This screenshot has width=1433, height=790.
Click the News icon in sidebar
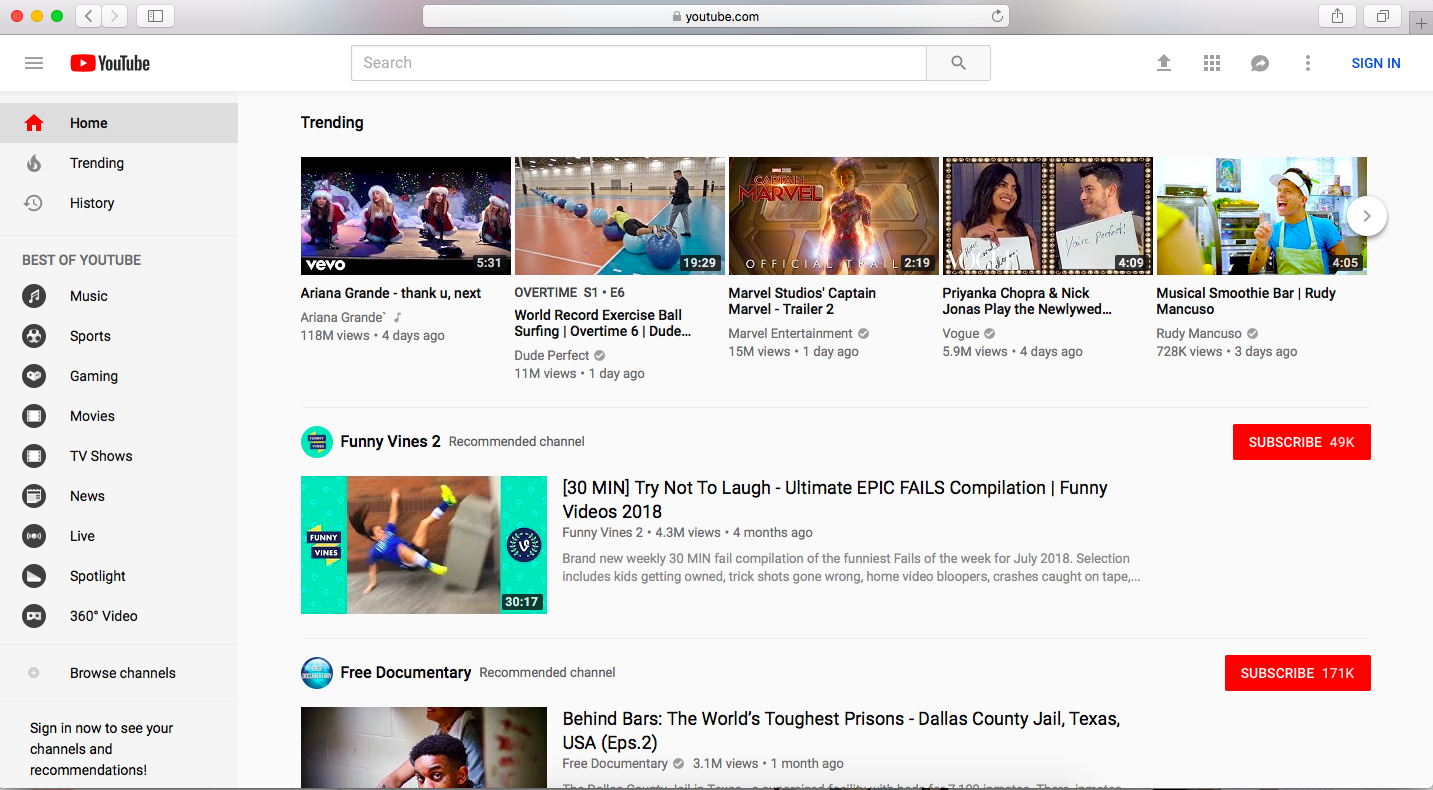(x=34, y=496)
